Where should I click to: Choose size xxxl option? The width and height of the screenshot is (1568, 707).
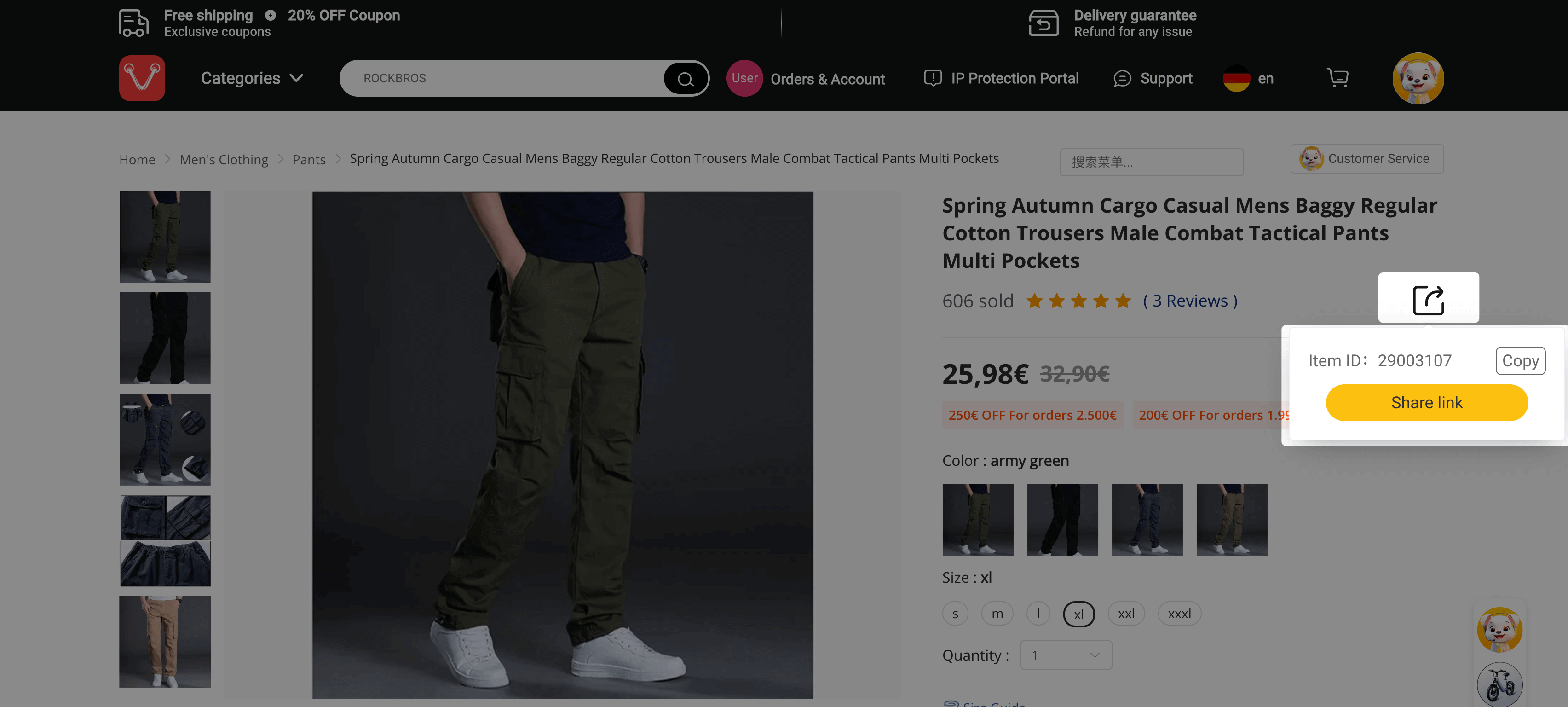pos(1179,614)
